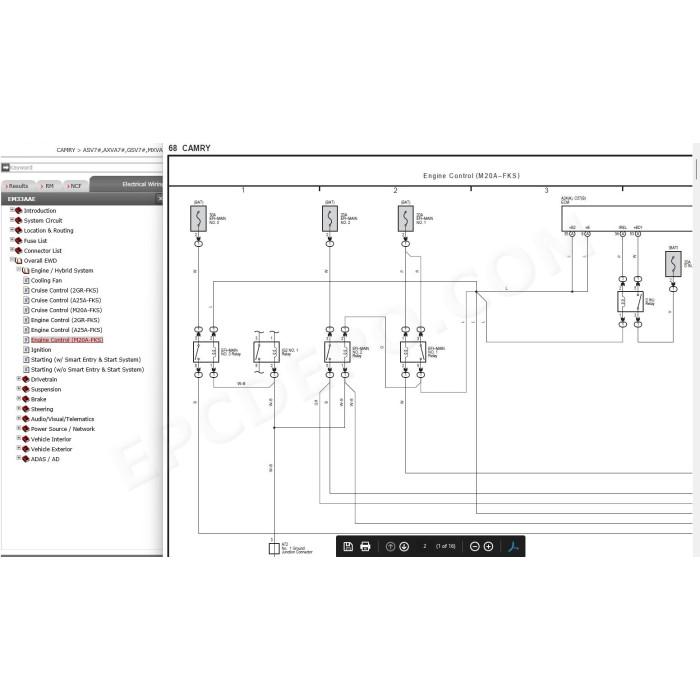Switch to the Results tab

tap(17, 186)
